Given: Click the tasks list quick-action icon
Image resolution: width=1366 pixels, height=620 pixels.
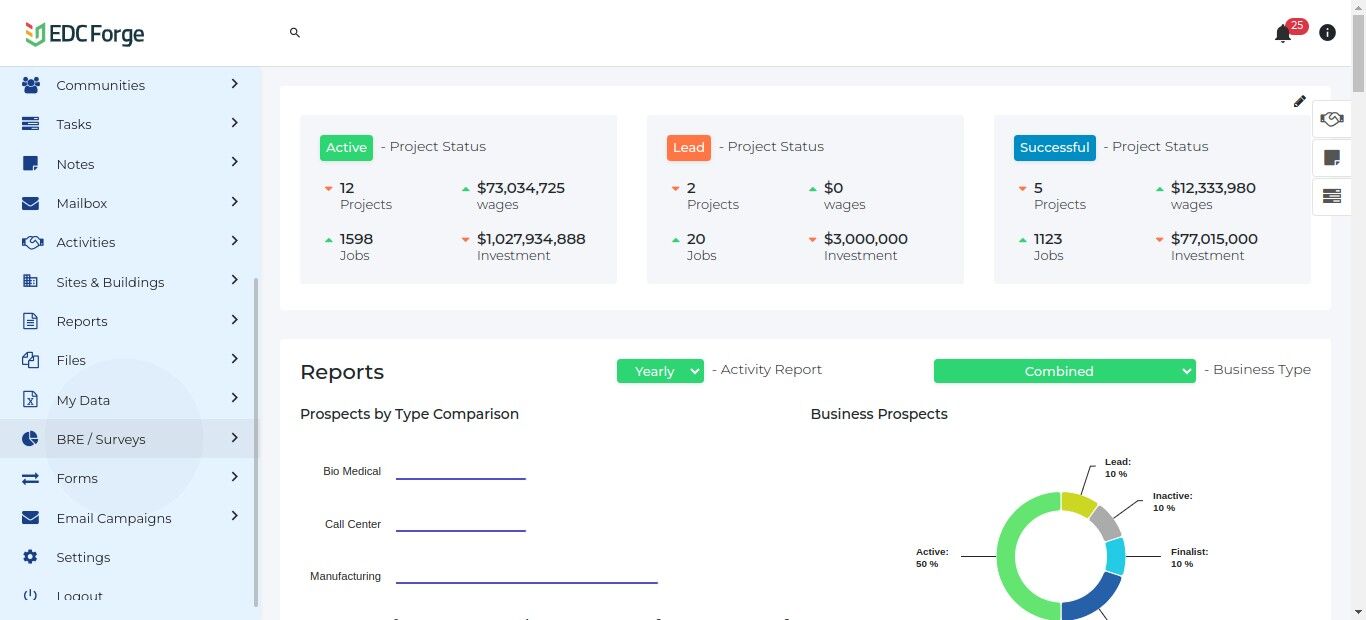Looking at the screenshot, I should pos(1331,196).
